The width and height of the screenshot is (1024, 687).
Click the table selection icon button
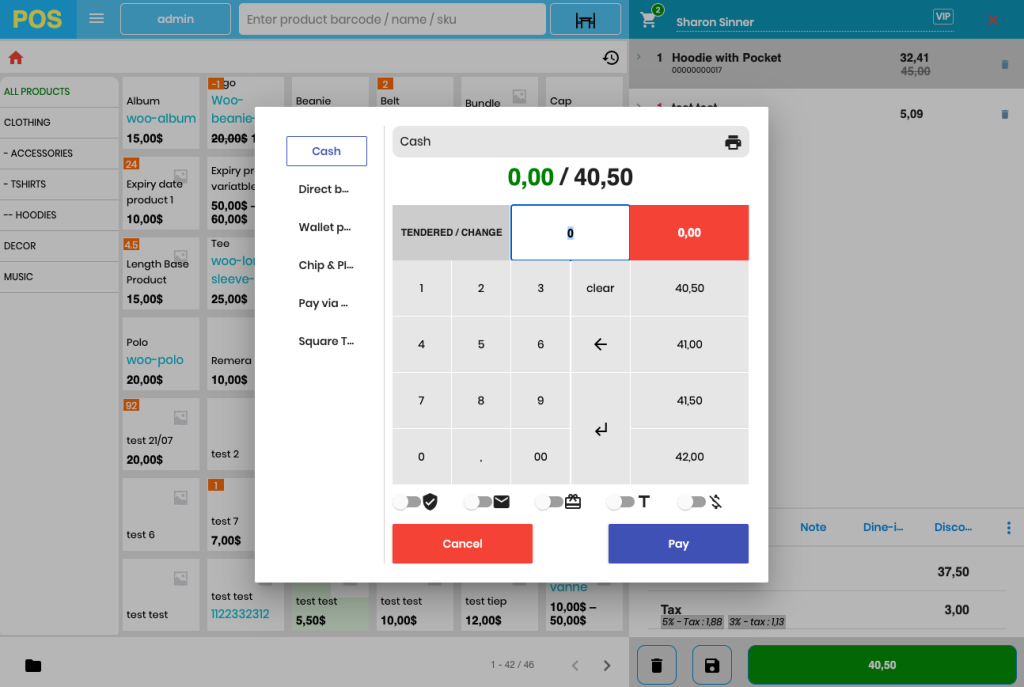point(586,20)
